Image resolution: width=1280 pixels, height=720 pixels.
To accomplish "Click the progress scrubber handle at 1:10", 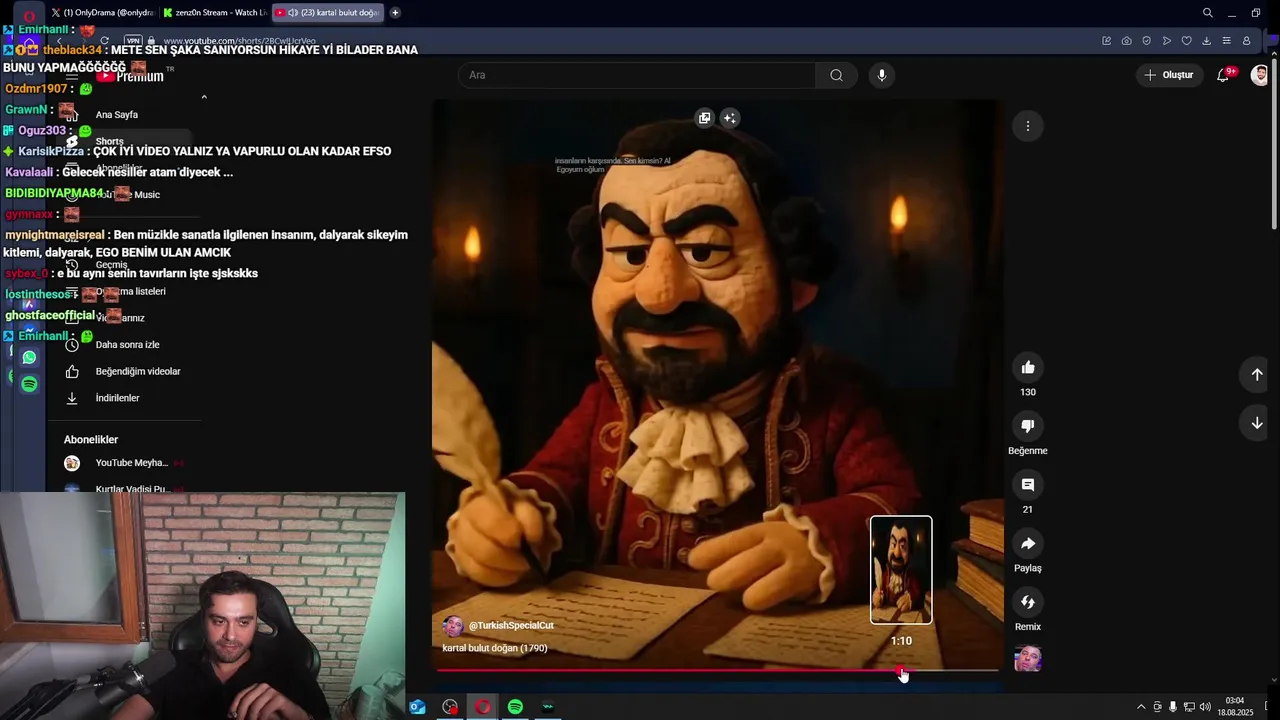I will [x=901, y=671].
